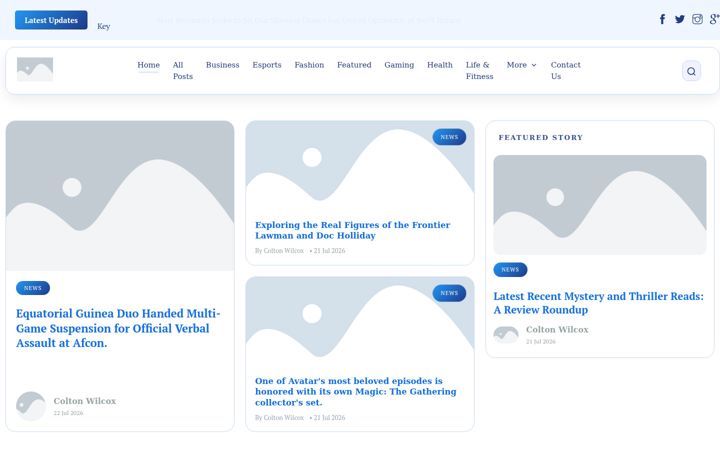Open Exploring the Real Figures article

[353, 230]
